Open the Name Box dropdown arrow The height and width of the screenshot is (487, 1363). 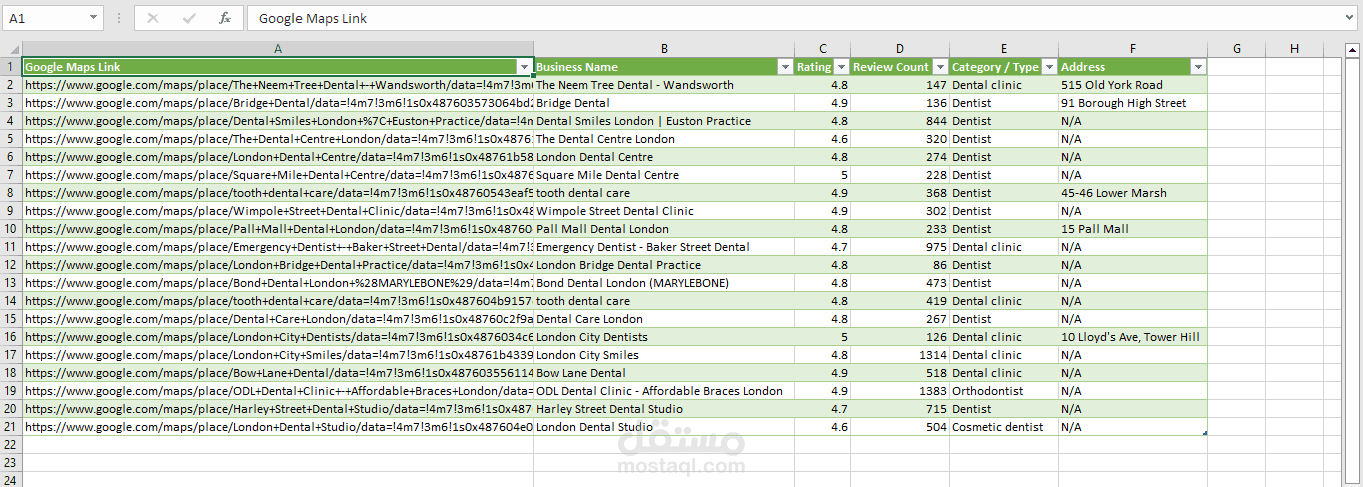pyautogui.click(x=94, y=18)
